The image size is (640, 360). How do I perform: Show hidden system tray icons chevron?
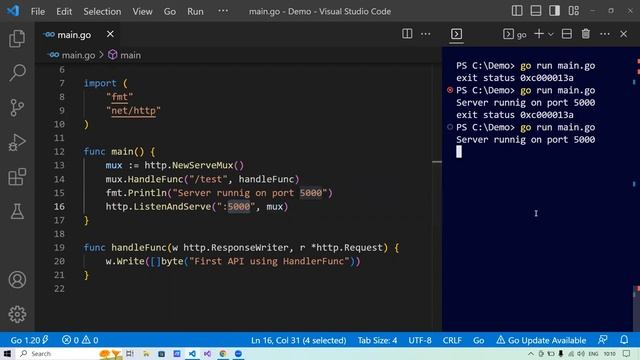coord(530,353)
